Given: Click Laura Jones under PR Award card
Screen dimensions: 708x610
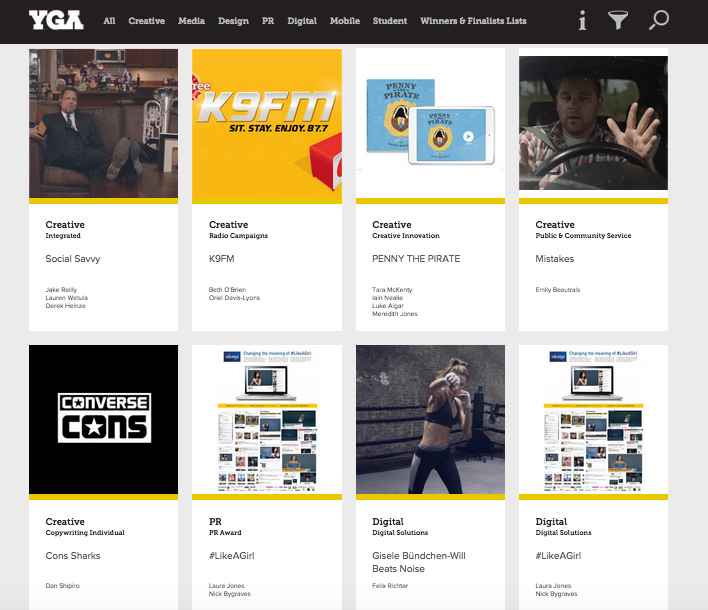Looking at the screenshot, I should pyautogui.click(x=226, y=586).
